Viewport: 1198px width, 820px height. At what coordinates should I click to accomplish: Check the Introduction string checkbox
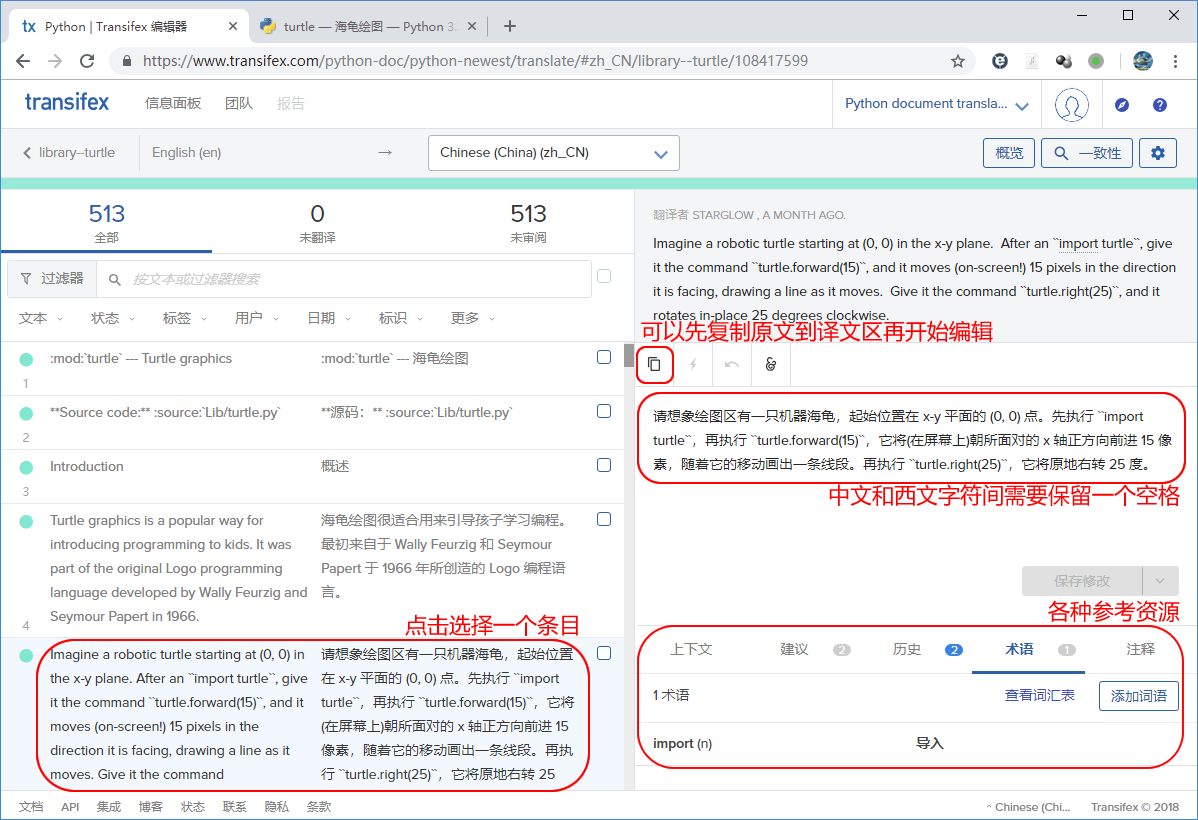pyautogui.click(x=604, y=465)
